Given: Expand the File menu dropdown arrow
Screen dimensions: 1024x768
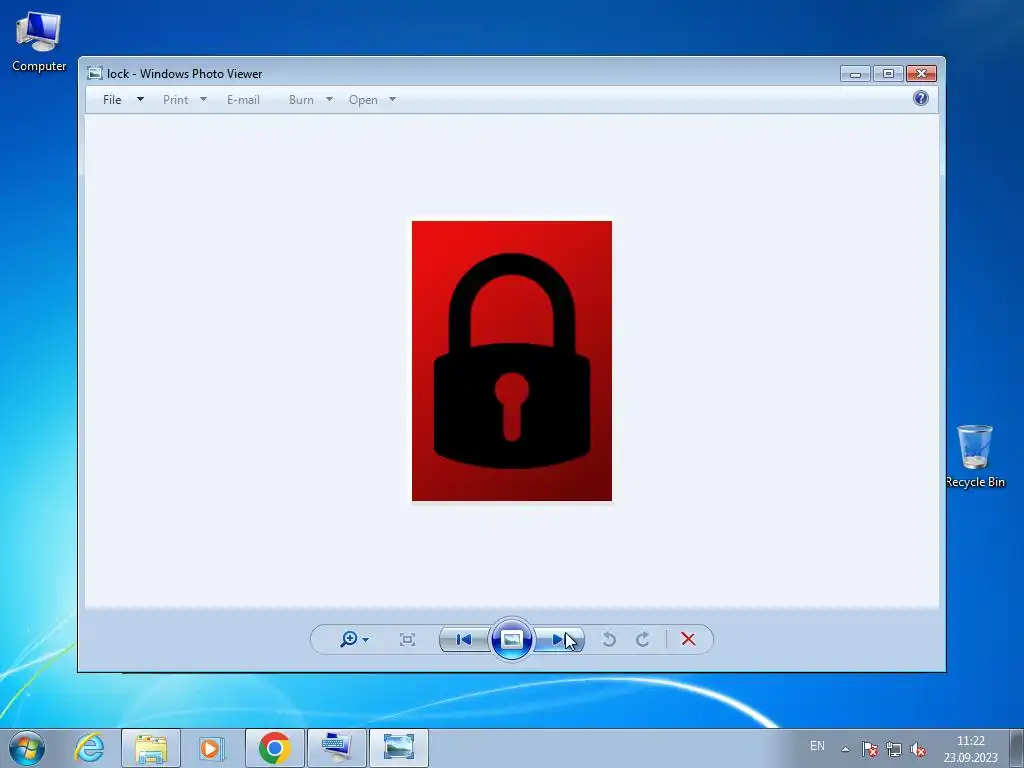Looking at the screenshot, I should click(140, 99).
